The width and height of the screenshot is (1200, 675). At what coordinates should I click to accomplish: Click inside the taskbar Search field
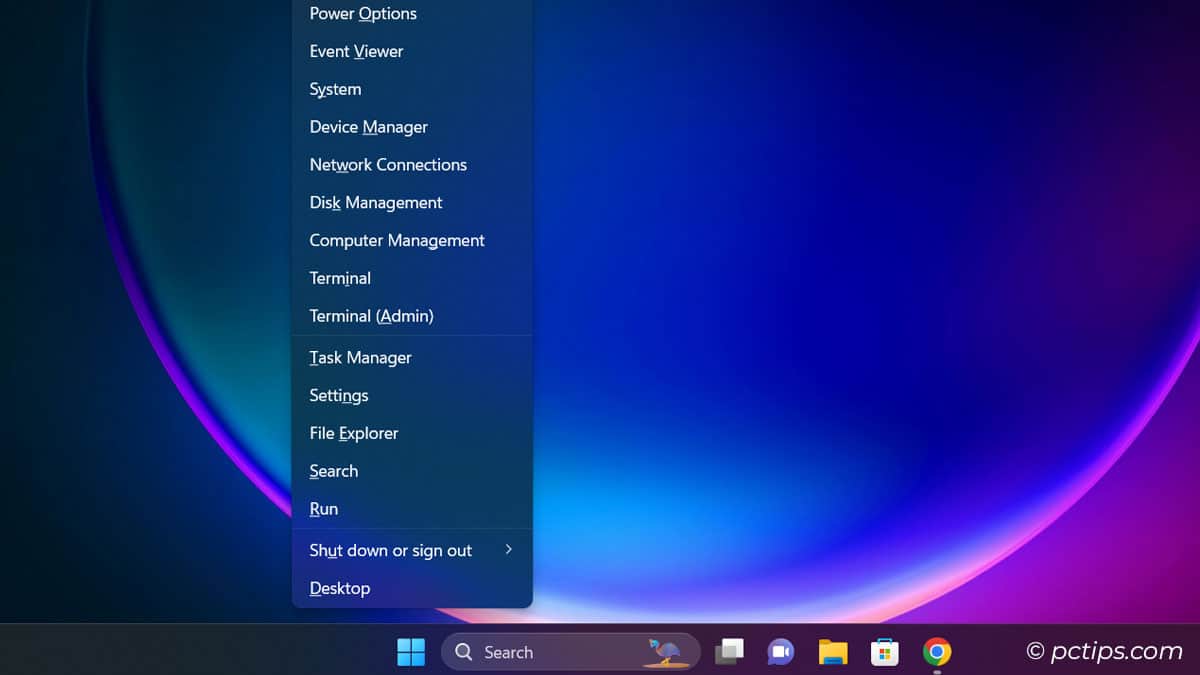coord(540,651)
